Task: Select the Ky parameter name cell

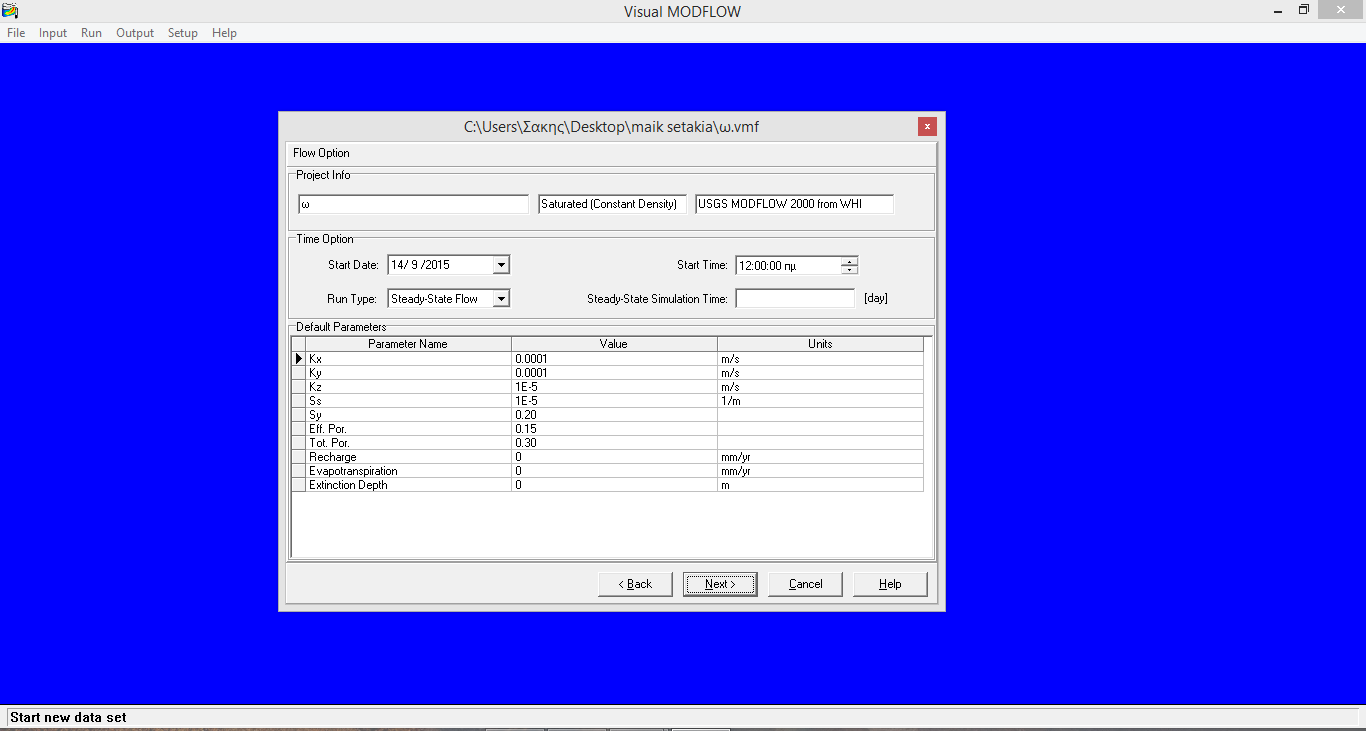Action: click(408, 372)
